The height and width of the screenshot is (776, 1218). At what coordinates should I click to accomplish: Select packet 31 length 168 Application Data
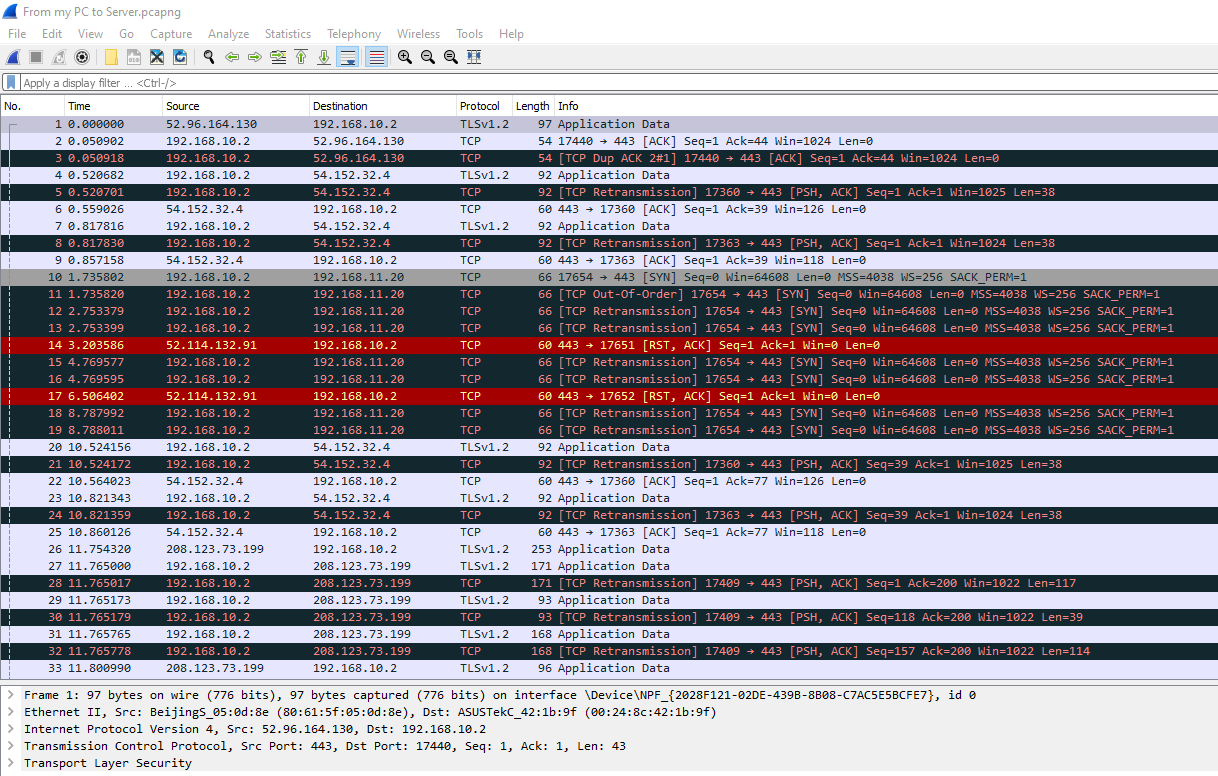click(x=609, y=634)
